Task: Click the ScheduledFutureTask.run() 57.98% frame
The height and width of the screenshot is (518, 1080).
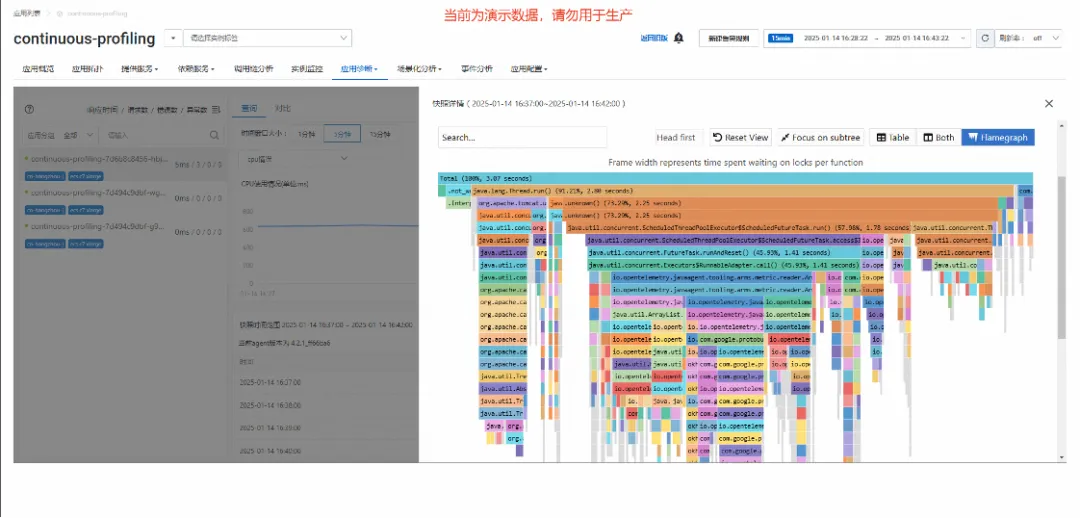Action: (738, 227)
